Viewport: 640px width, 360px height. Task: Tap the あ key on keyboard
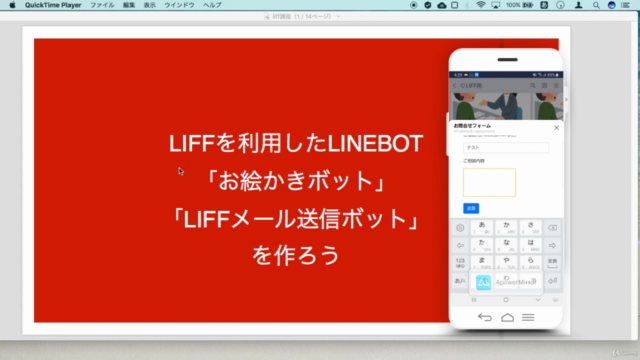coord(482,228)
